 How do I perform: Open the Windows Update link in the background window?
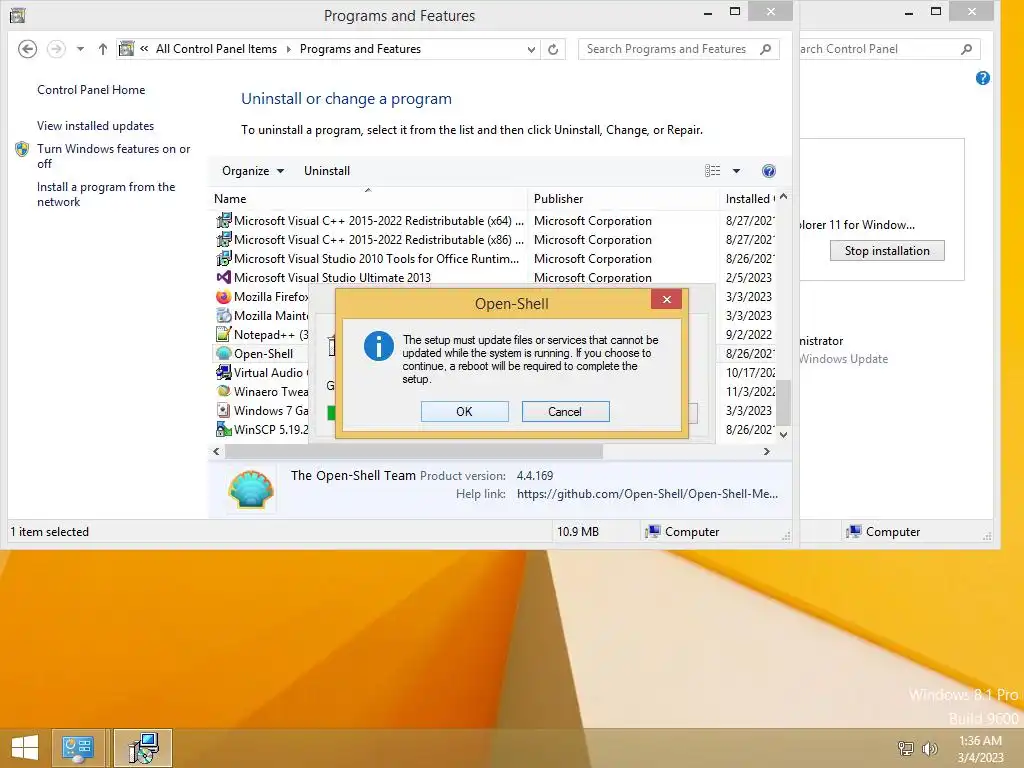[x=843, y=359]
